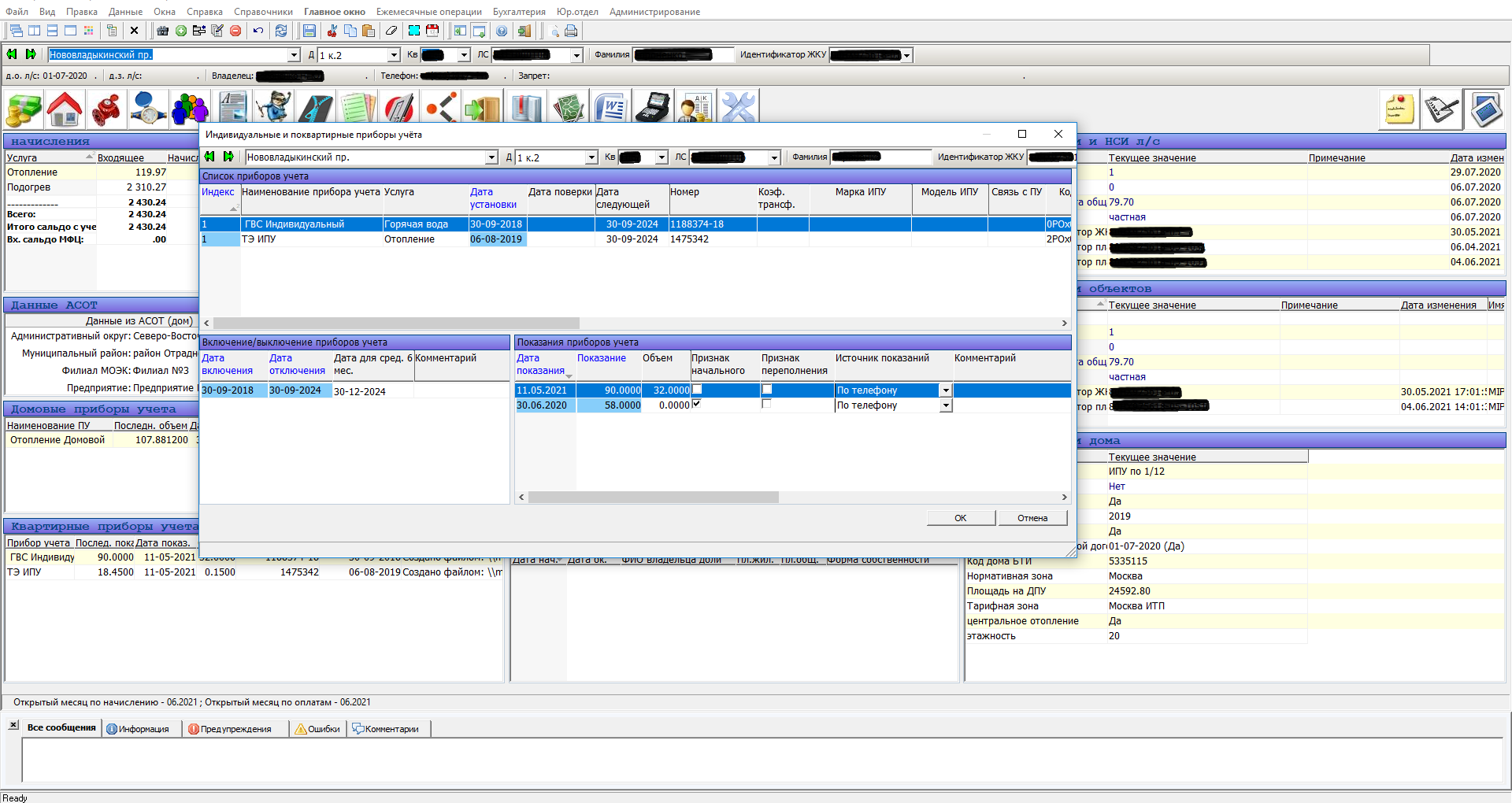Image resolution: width=1512 pixels, height=803 pixels.
Task: Click the floppy disk save icon
Action: (x=309, y=31)
